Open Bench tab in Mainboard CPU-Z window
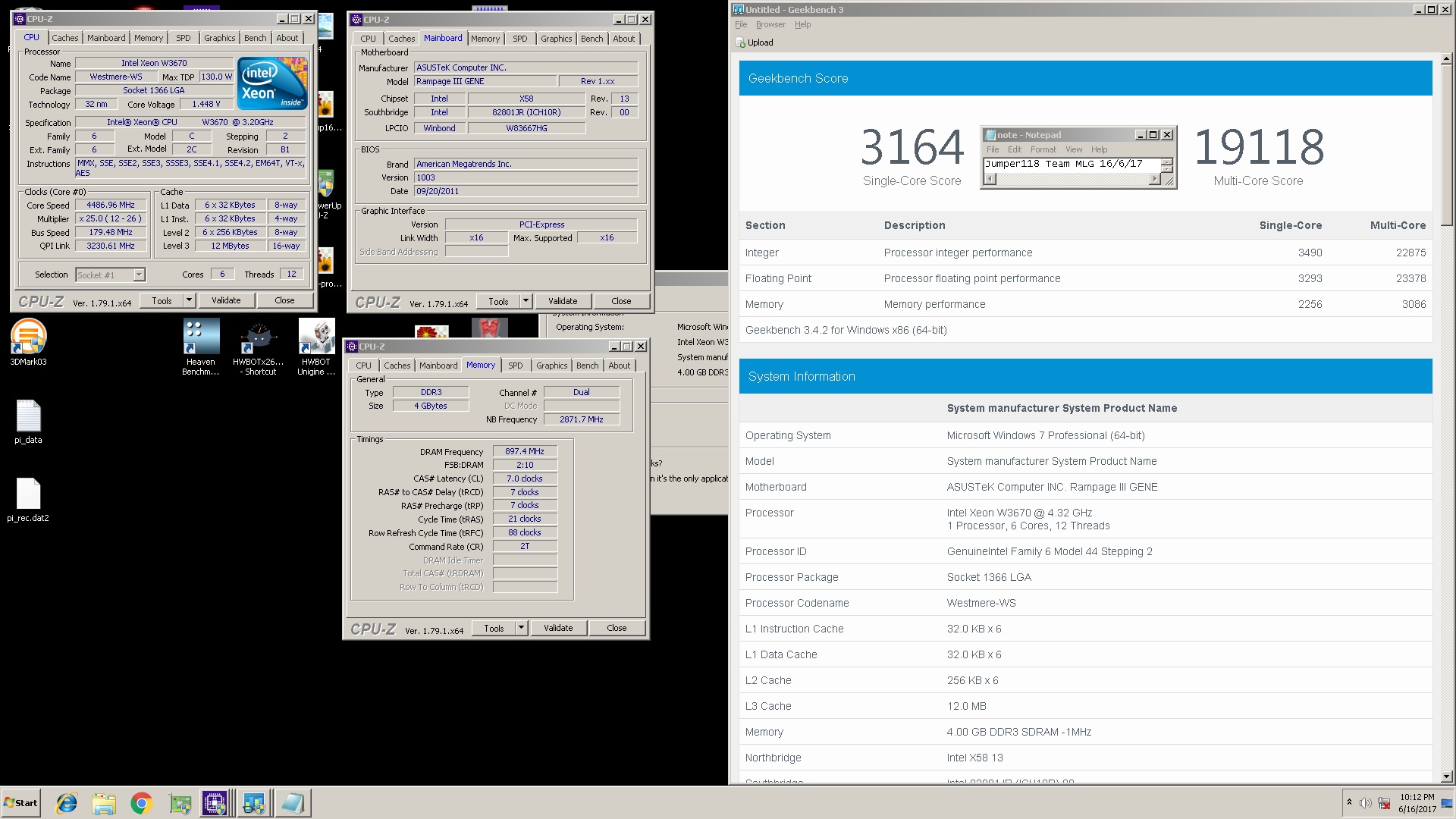The height and width of the screenshot is (819, 1456). coord(592,39)
